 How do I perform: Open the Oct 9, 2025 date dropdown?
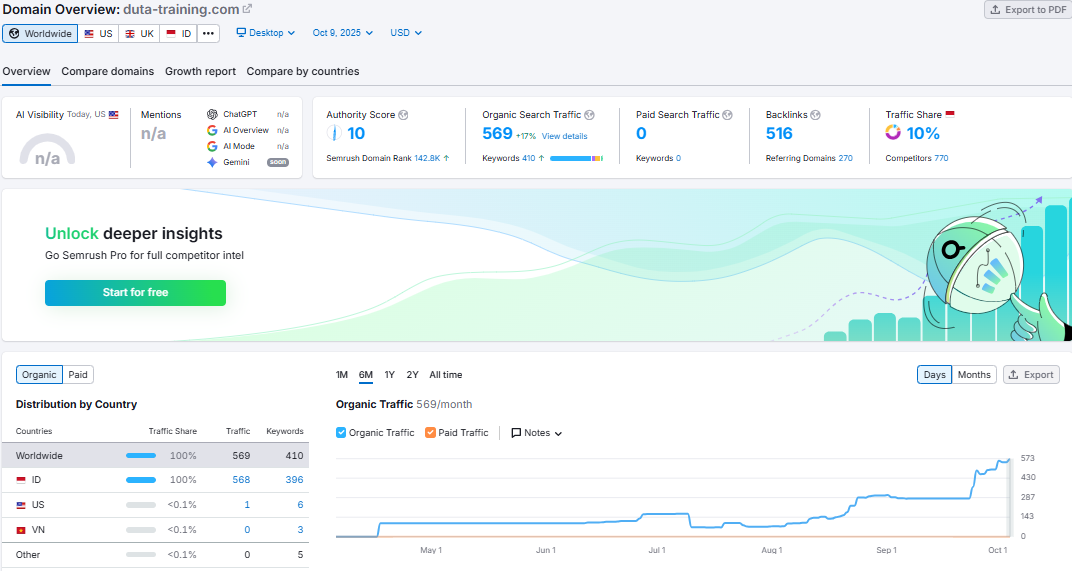click(x=343, y=33)
